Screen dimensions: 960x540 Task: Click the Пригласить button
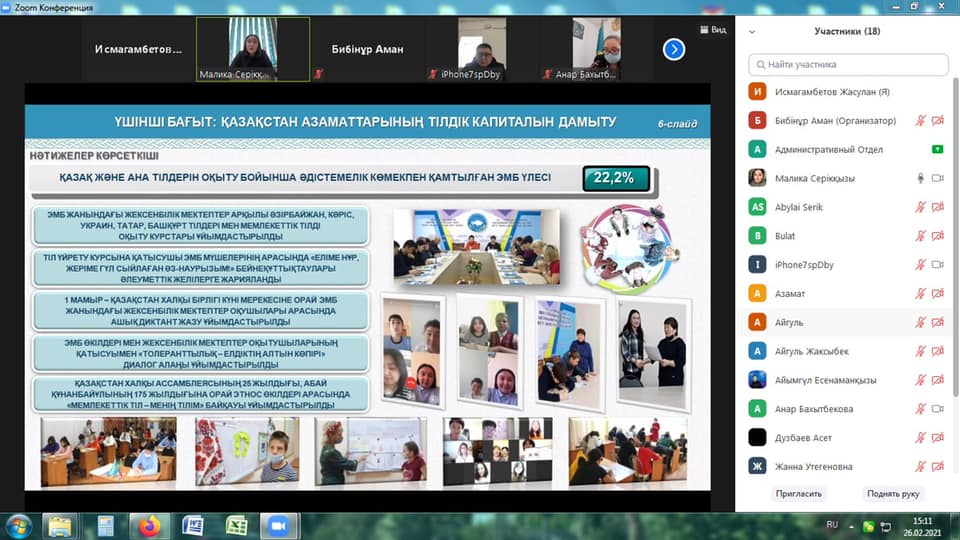point(798,494)
